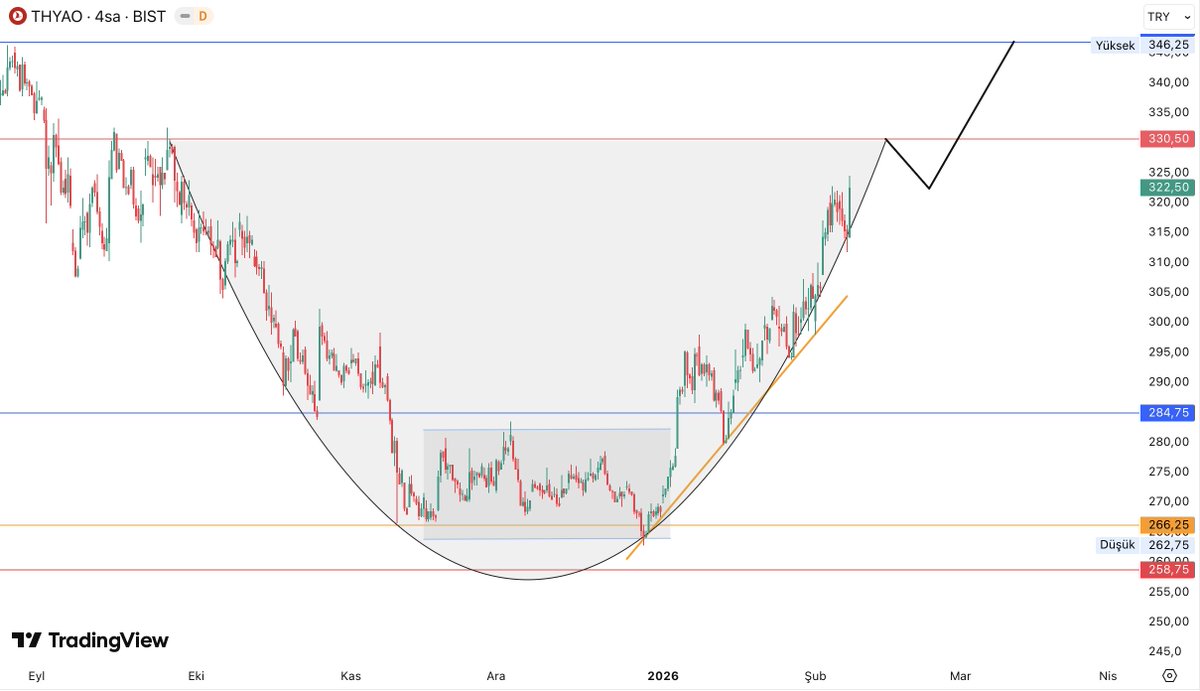Open chart settings via the gear icon
Image resolution: width=1200 pixels, height=691 pixels.
[1169, 676]
